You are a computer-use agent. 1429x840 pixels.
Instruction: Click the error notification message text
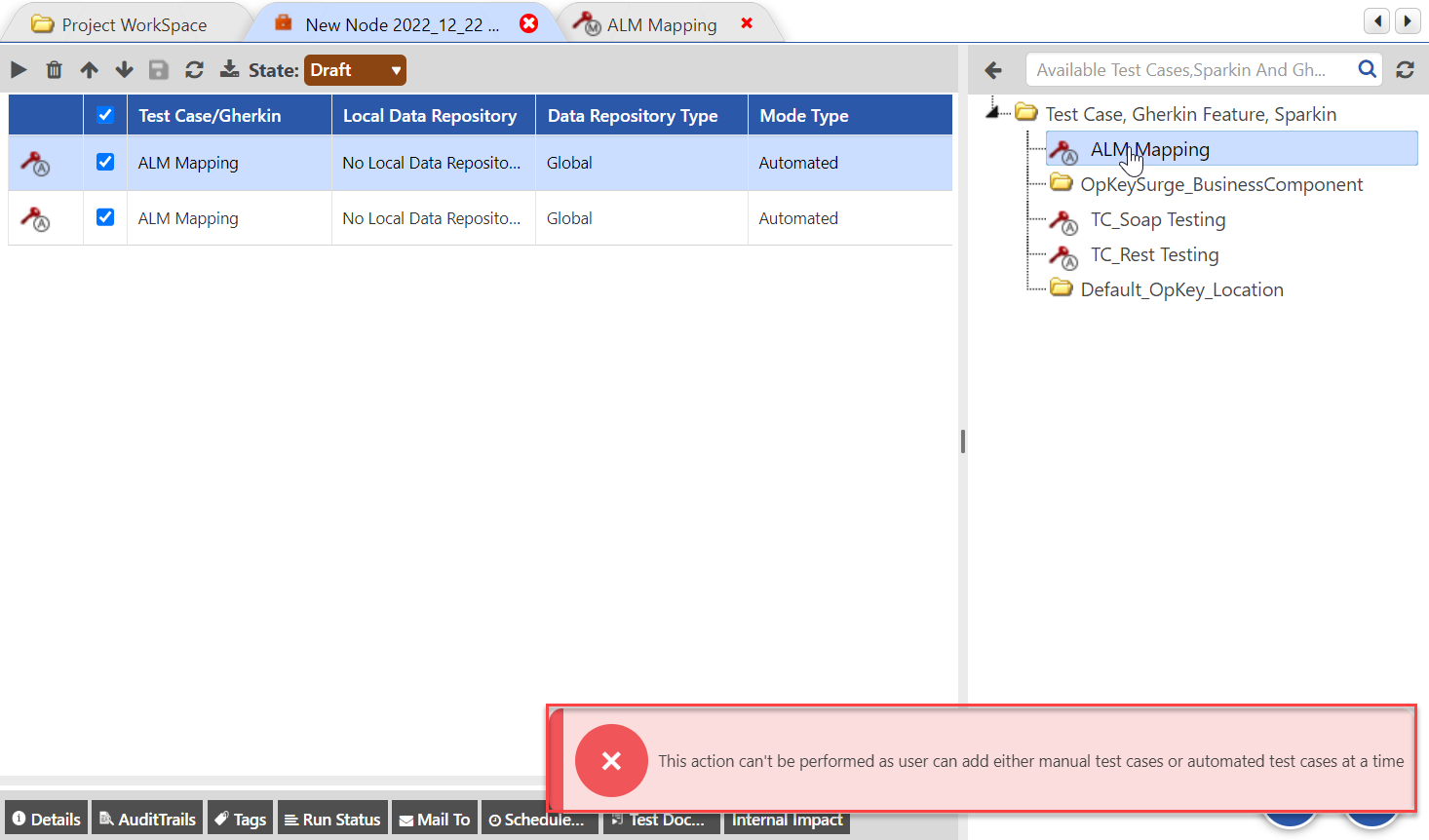point(1031,761)
